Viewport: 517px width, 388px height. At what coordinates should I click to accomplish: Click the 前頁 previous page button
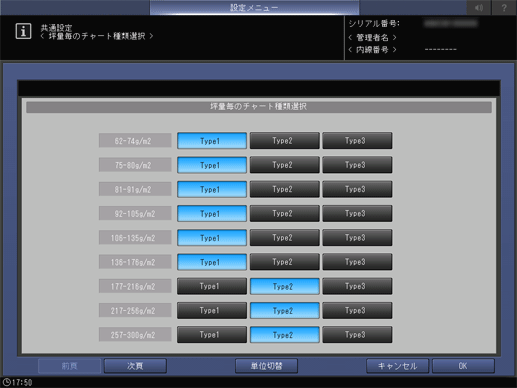click(x=69, y=366)
